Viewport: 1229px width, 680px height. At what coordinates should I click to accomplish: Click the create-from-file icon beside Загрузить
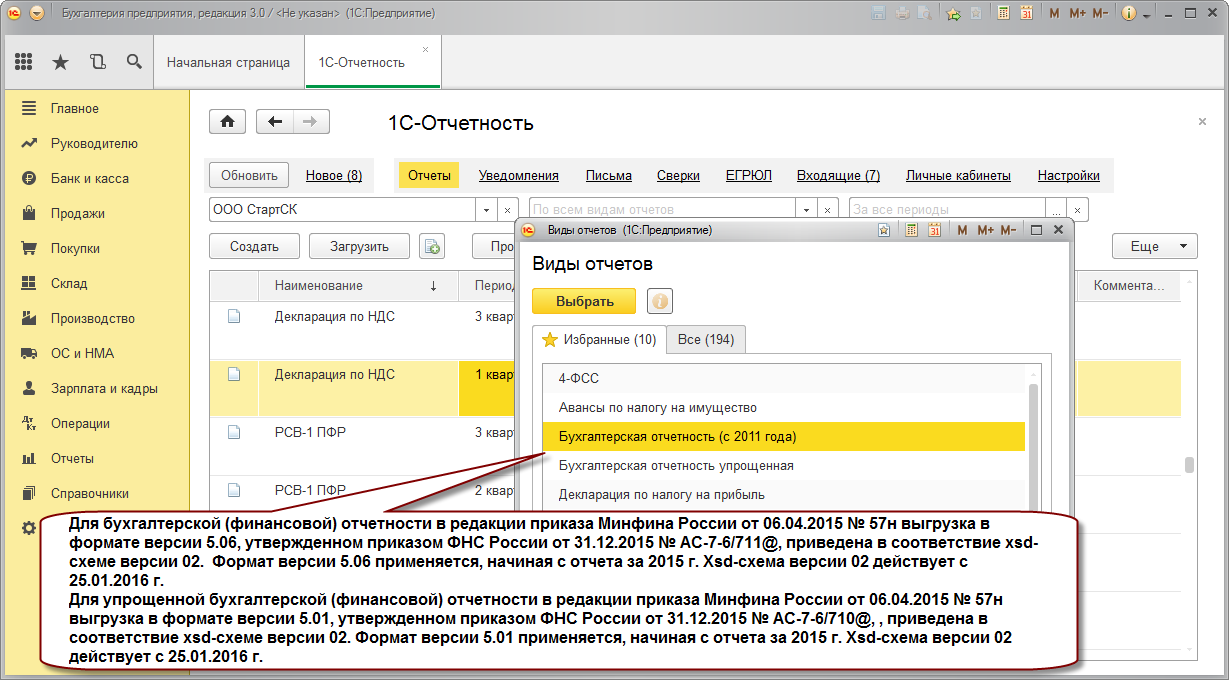[431, 246]
